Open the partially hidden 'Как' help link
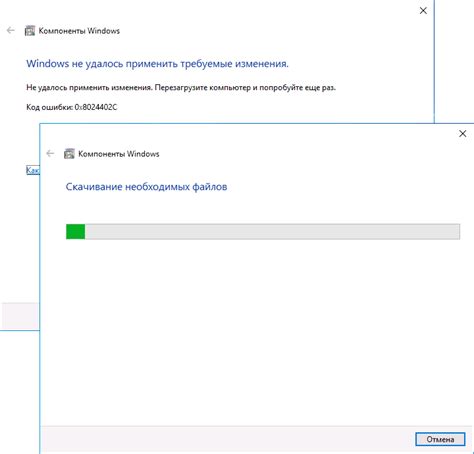This screenshot has height=454, width=474. pos(33,170)
